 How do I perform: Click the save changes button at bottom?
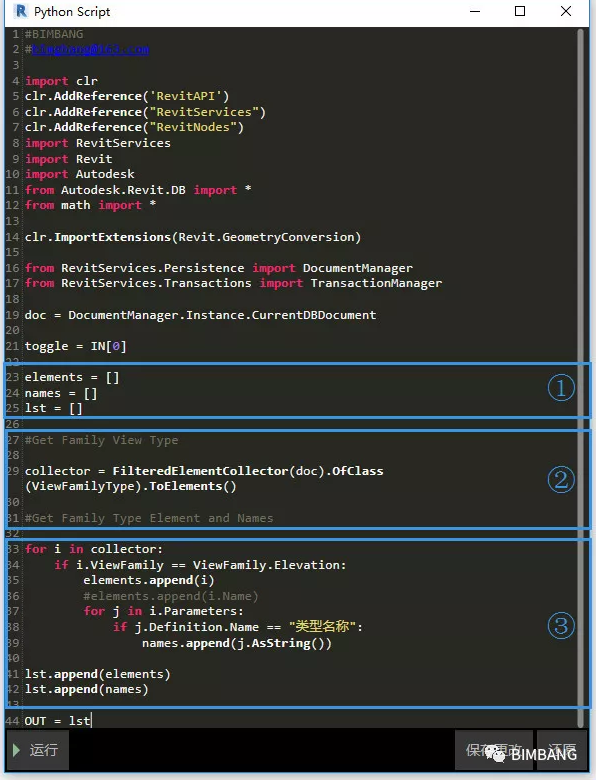494,750
